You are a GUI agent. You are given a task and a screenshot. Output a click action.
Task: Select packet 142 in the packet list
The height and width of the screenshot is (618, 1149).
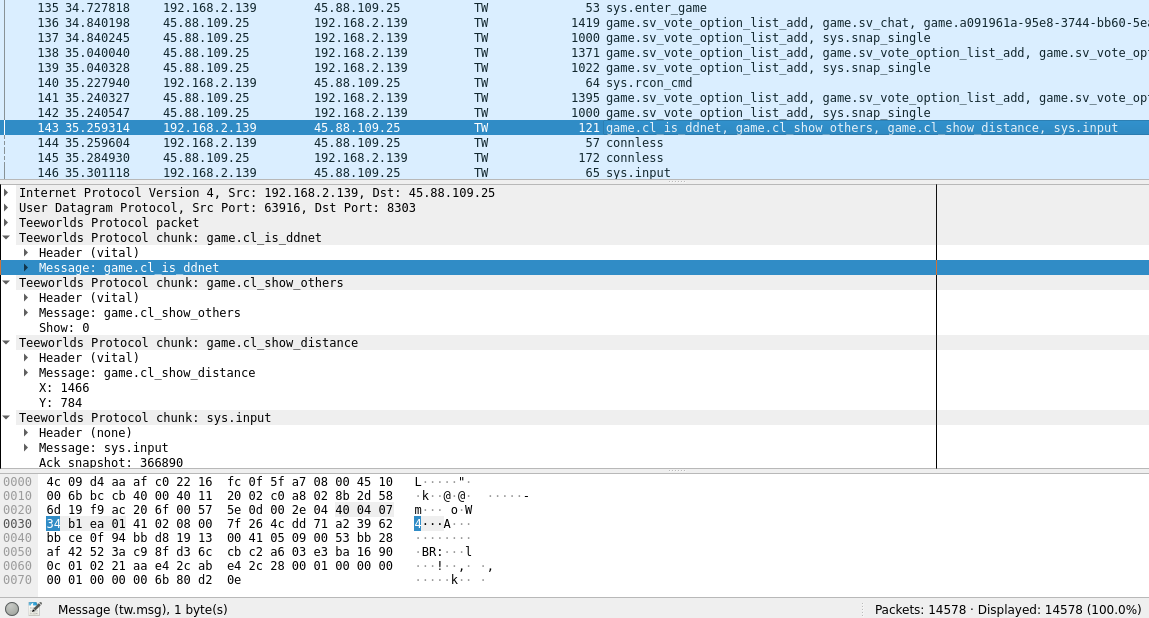tap(574, 113)
